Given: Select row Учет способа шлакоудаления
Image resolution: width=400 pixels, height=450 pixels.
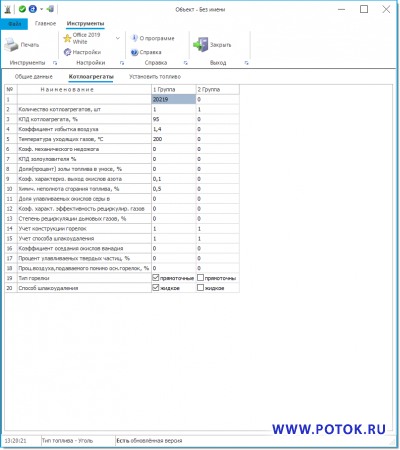Looking at the screenshot, I should (x=84, y=239).
